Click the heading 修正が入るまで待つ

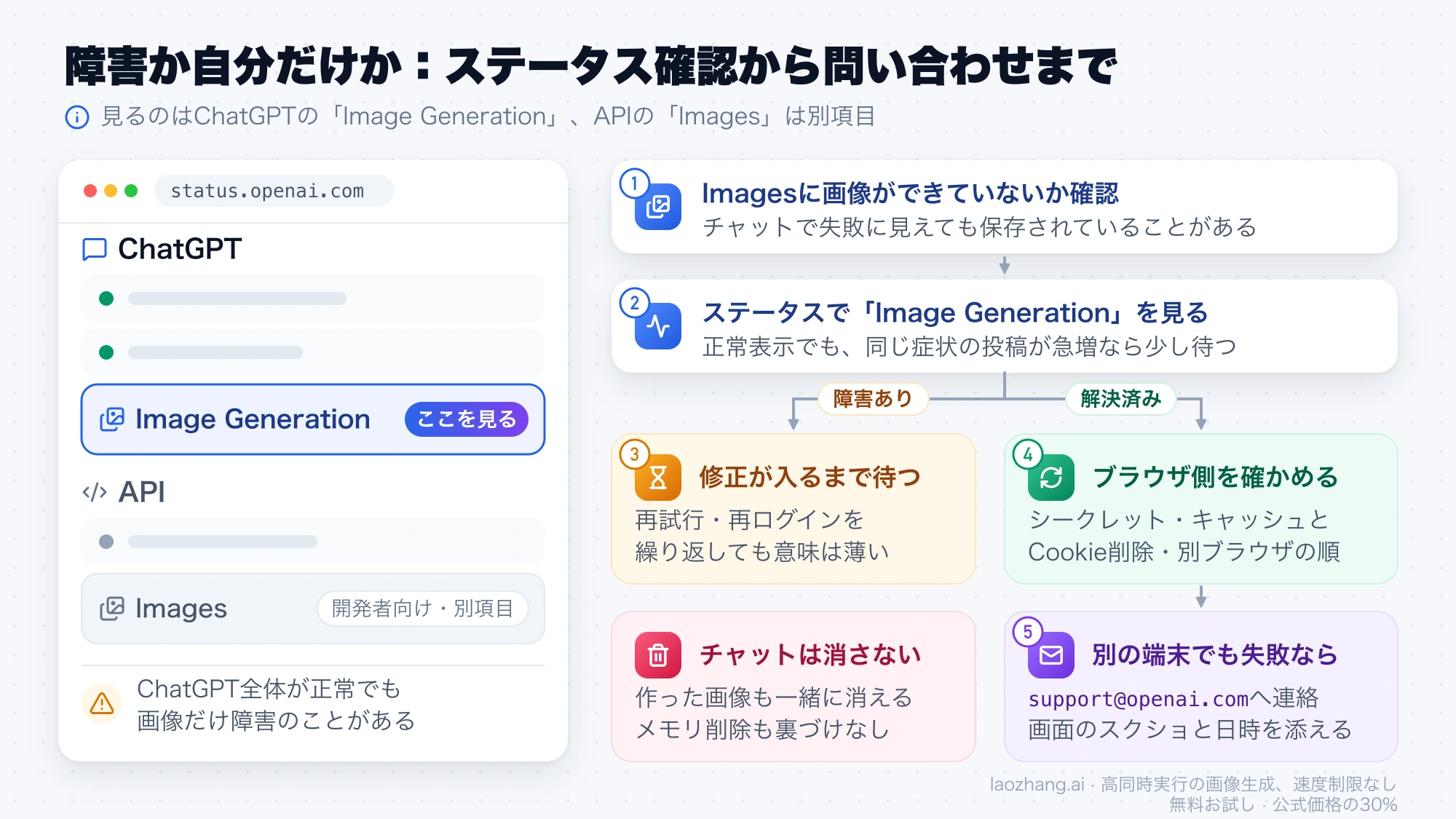810,478
